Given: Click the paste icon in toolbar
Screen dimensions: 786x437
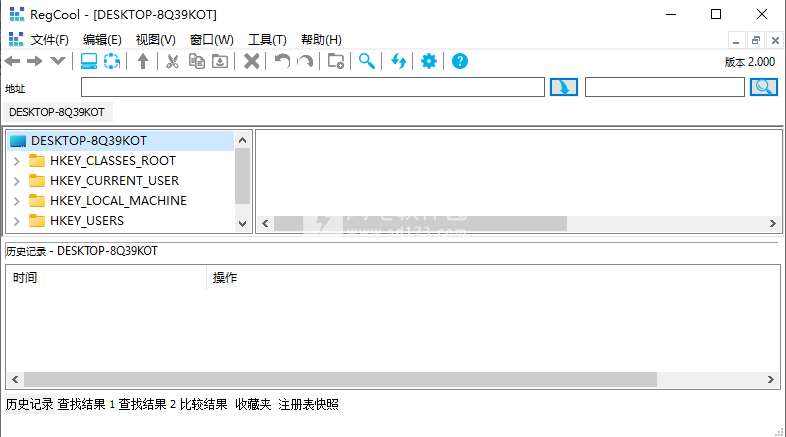Looking at the screenshot, I should point(220,61).
